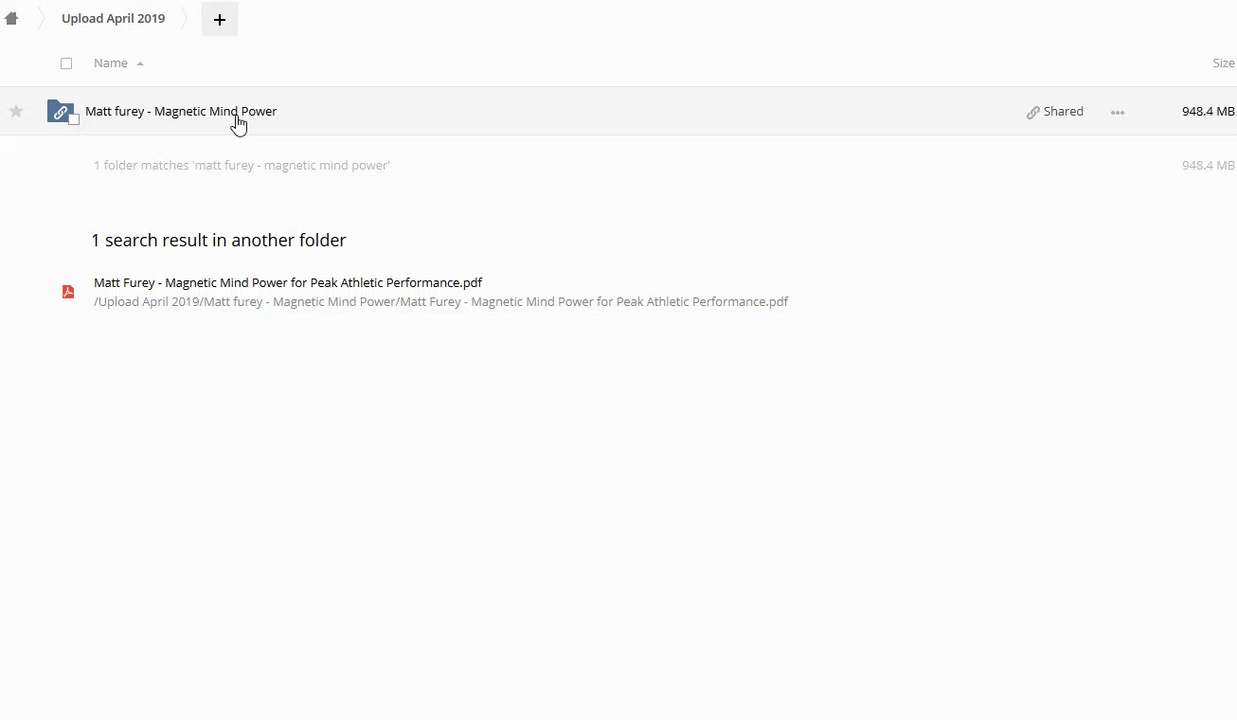Click the red PDF file icon

click(x=68, y=292)
